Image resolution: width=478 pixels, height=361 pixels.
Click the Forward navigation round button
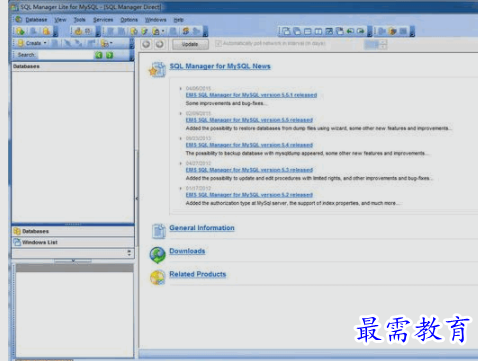point(160,44)
